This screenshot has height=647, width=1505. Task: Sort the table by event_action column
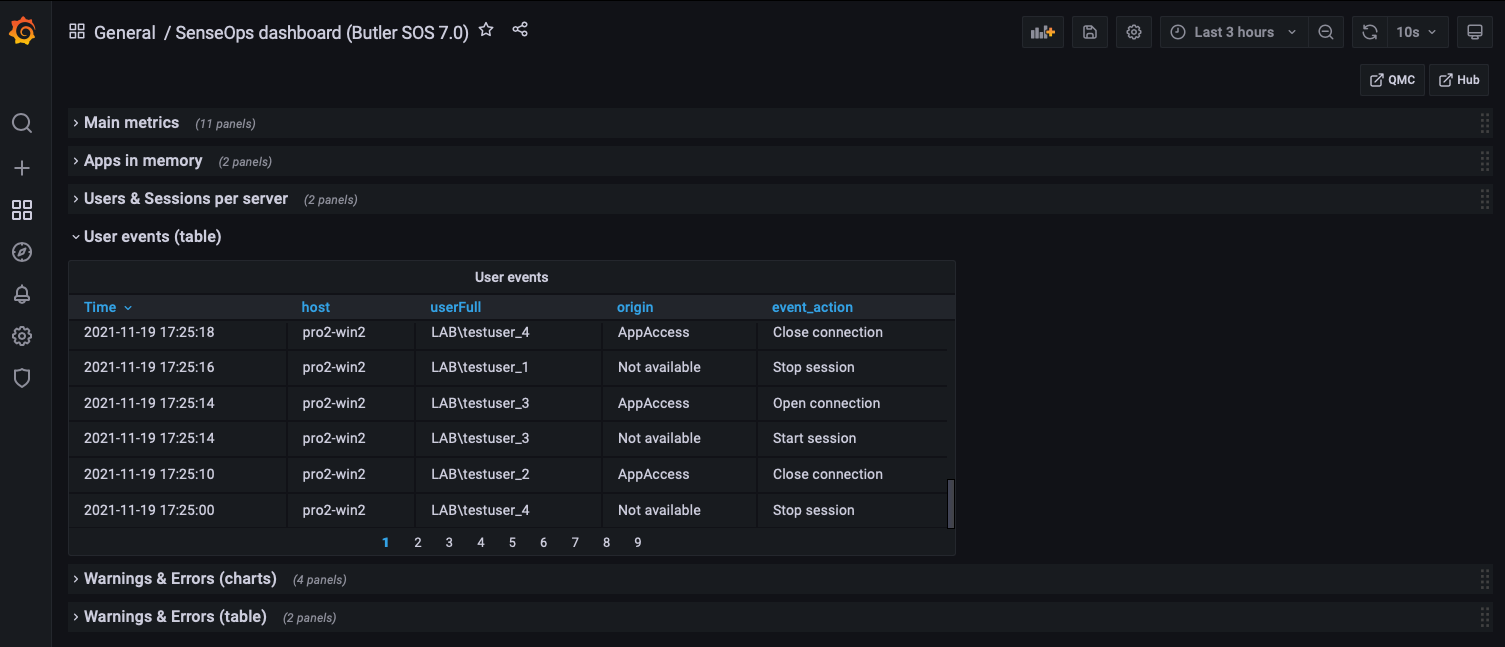[812, 307]
